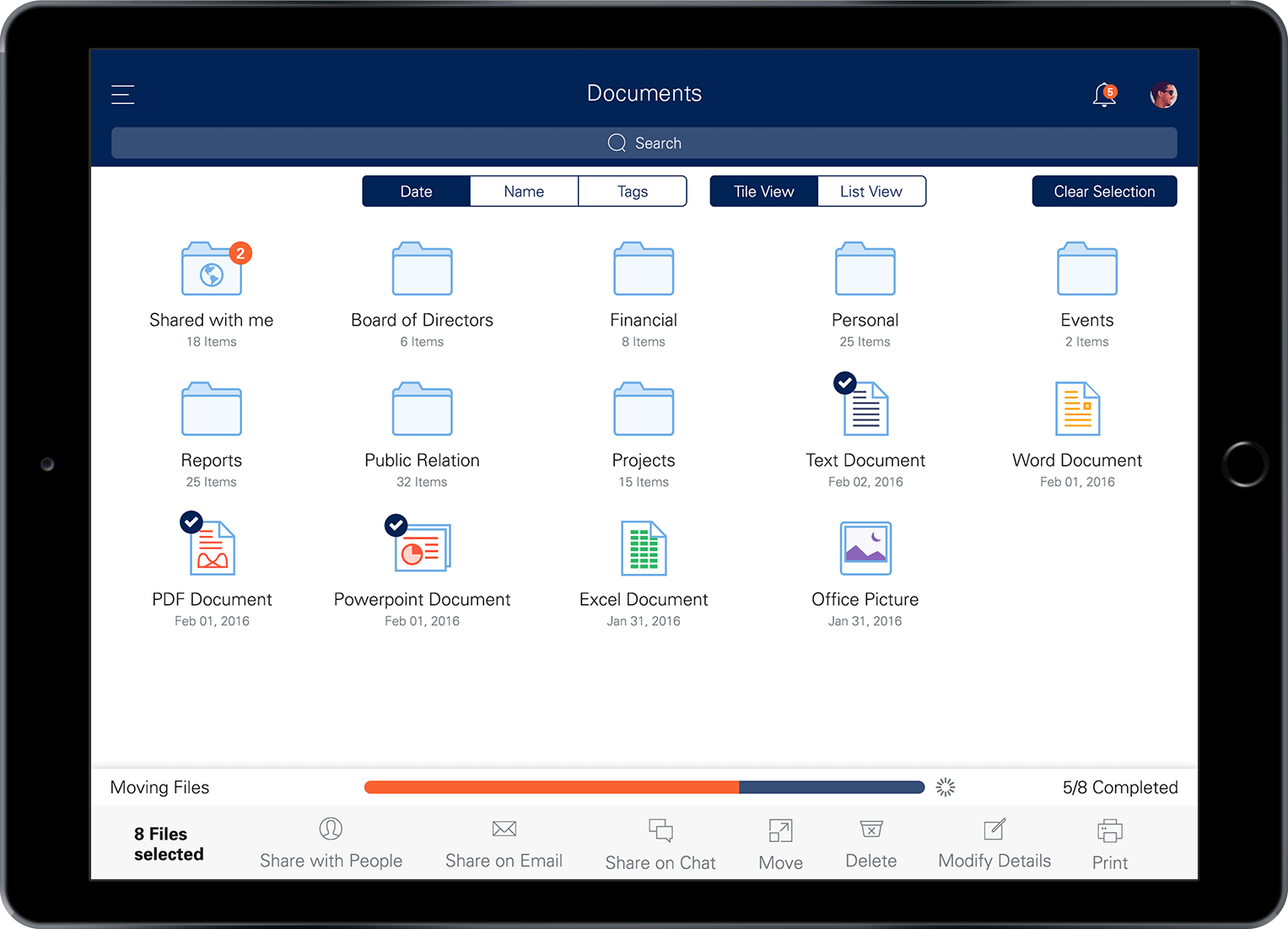Click the Public Relation 32 Items count
Viewport: 1288px width, 929px height.
point(422,482)
